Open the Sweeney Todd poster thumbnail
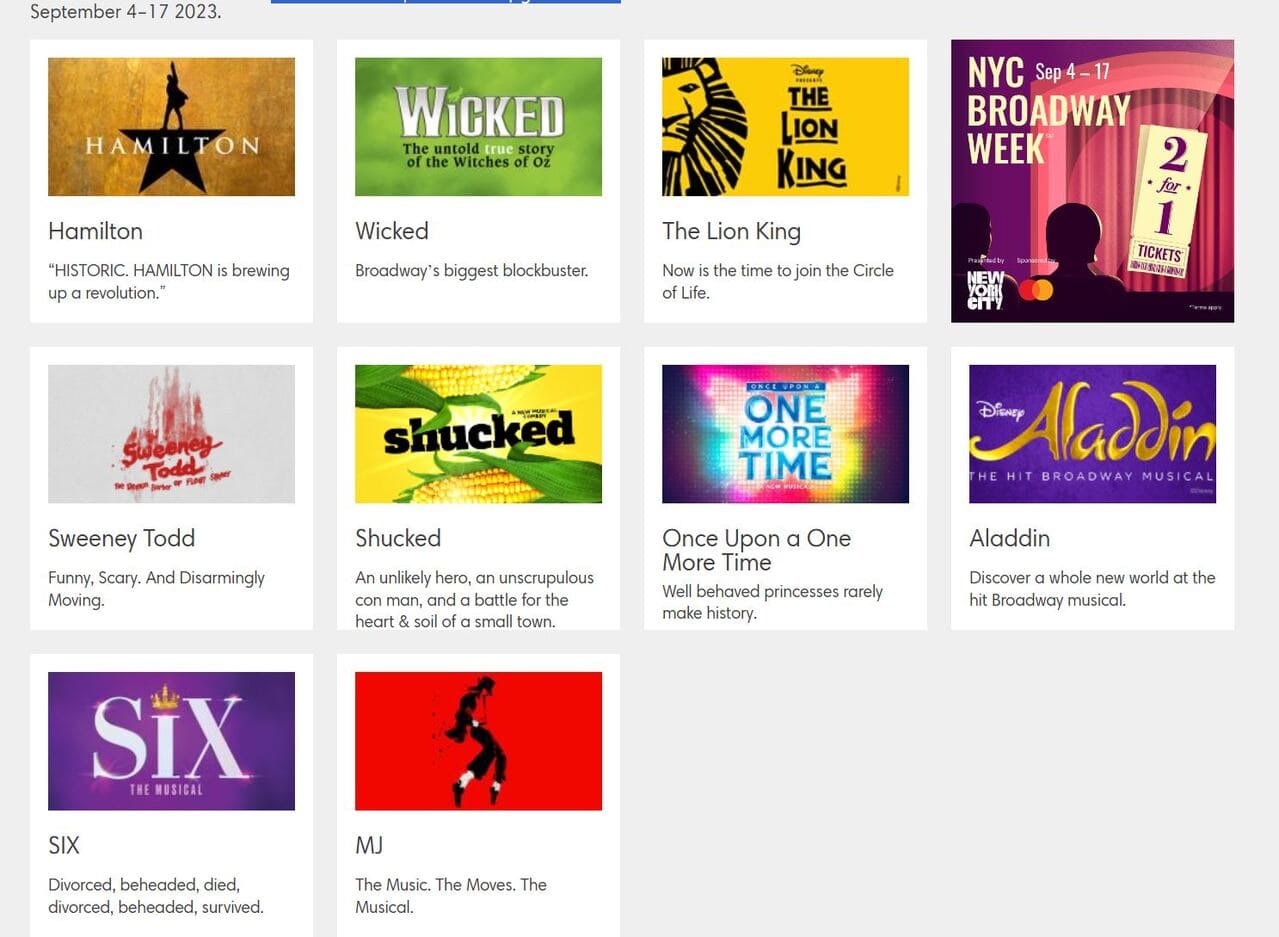1279x937 pixels. (x=171, y=434)
